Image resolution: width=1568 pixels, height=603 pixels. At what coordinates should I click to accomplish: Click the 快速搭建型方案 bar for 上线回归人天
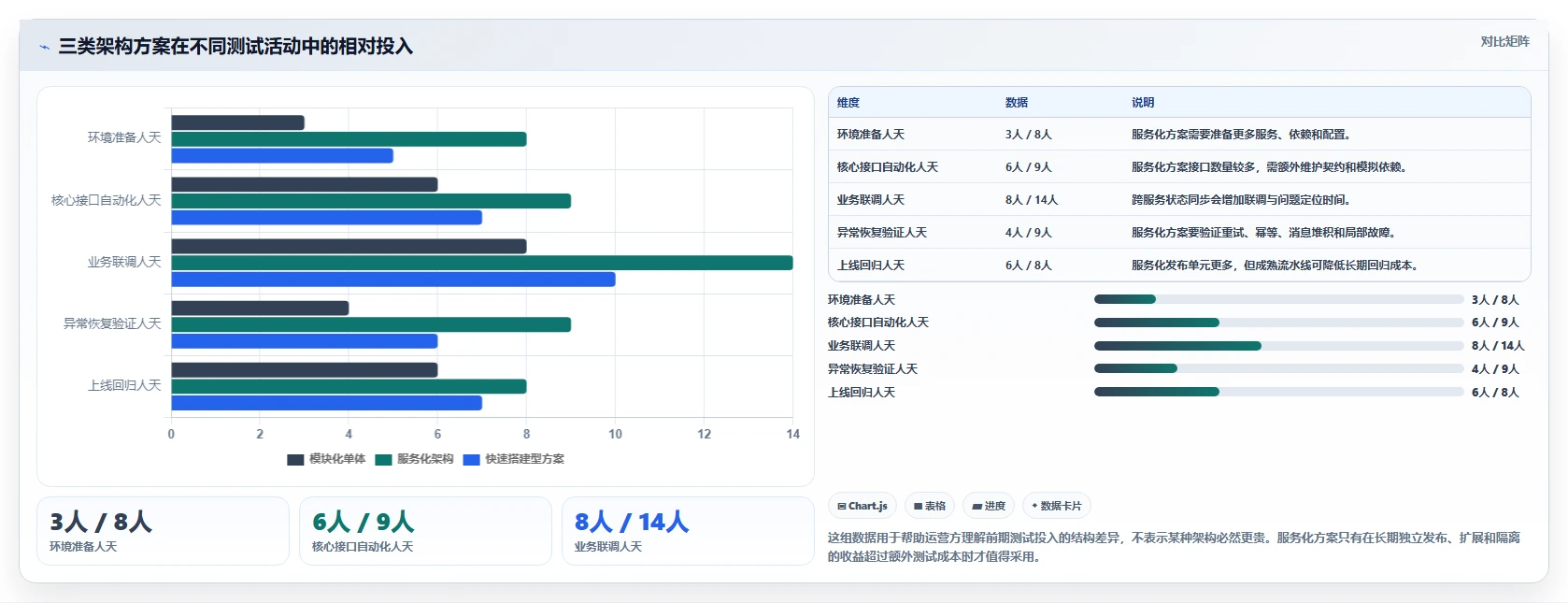tap(327, 403)
